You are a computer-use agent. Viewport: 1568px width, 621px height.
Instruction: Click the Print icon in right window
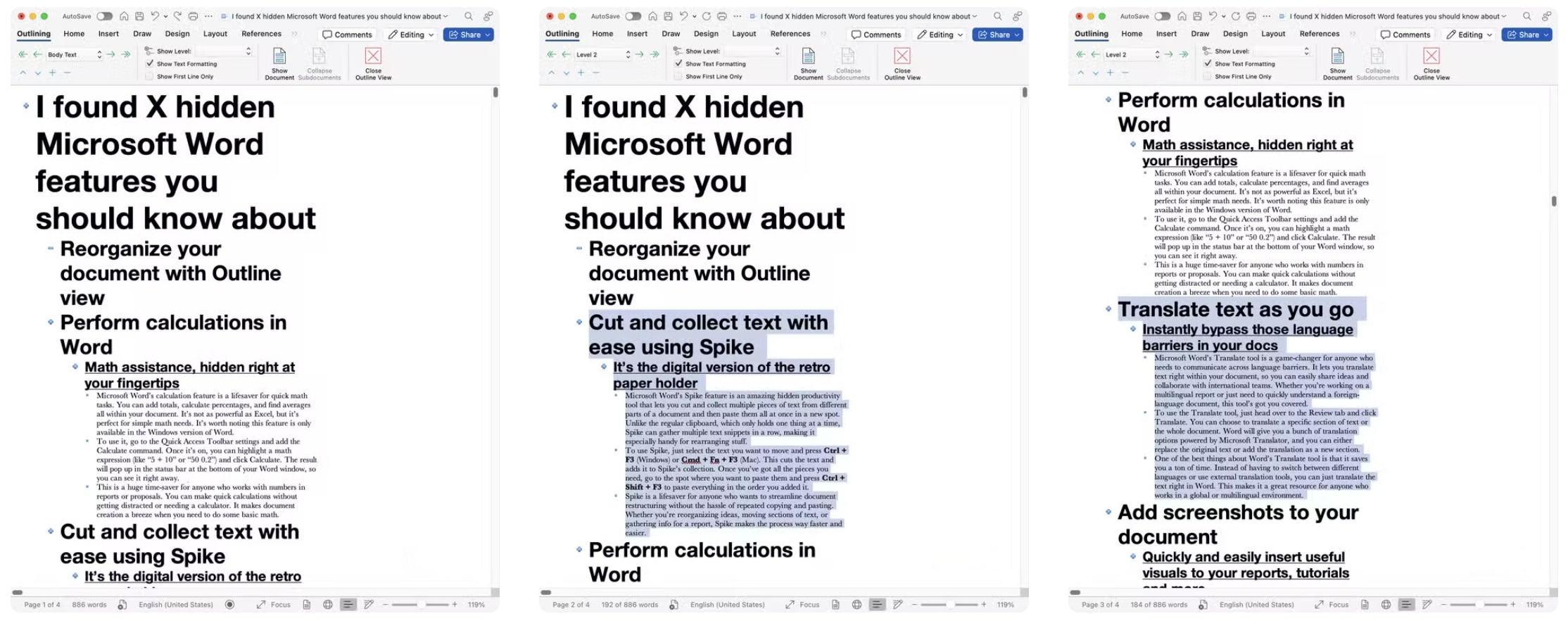pos(1251,16)
